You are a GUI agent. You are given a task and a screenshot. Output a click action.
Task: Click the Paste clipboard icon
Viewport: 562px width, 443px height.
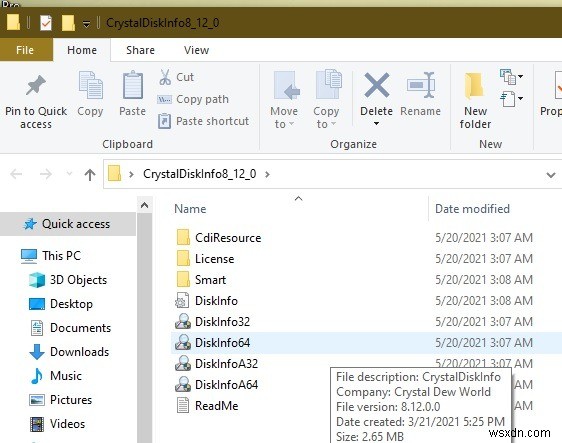coord(133,85)
